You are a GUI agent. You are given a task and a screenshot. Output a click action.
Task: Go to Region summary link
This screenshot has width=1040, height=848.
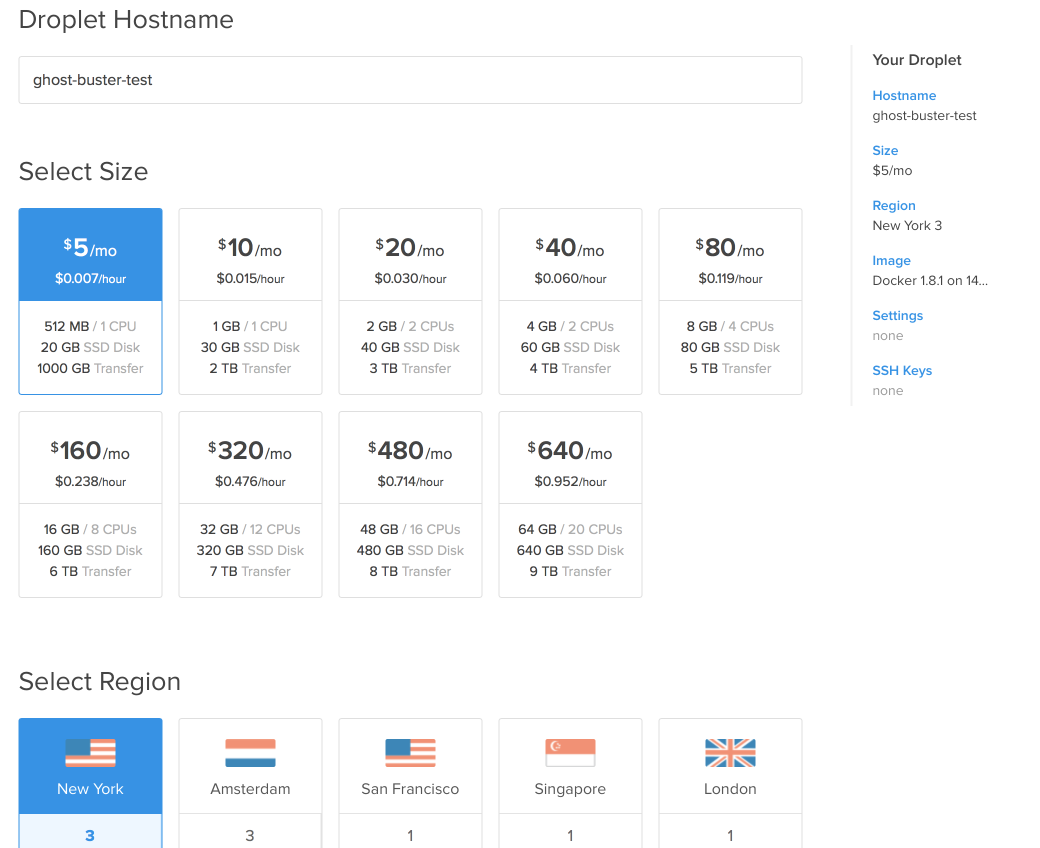click(x=893, y=206)
